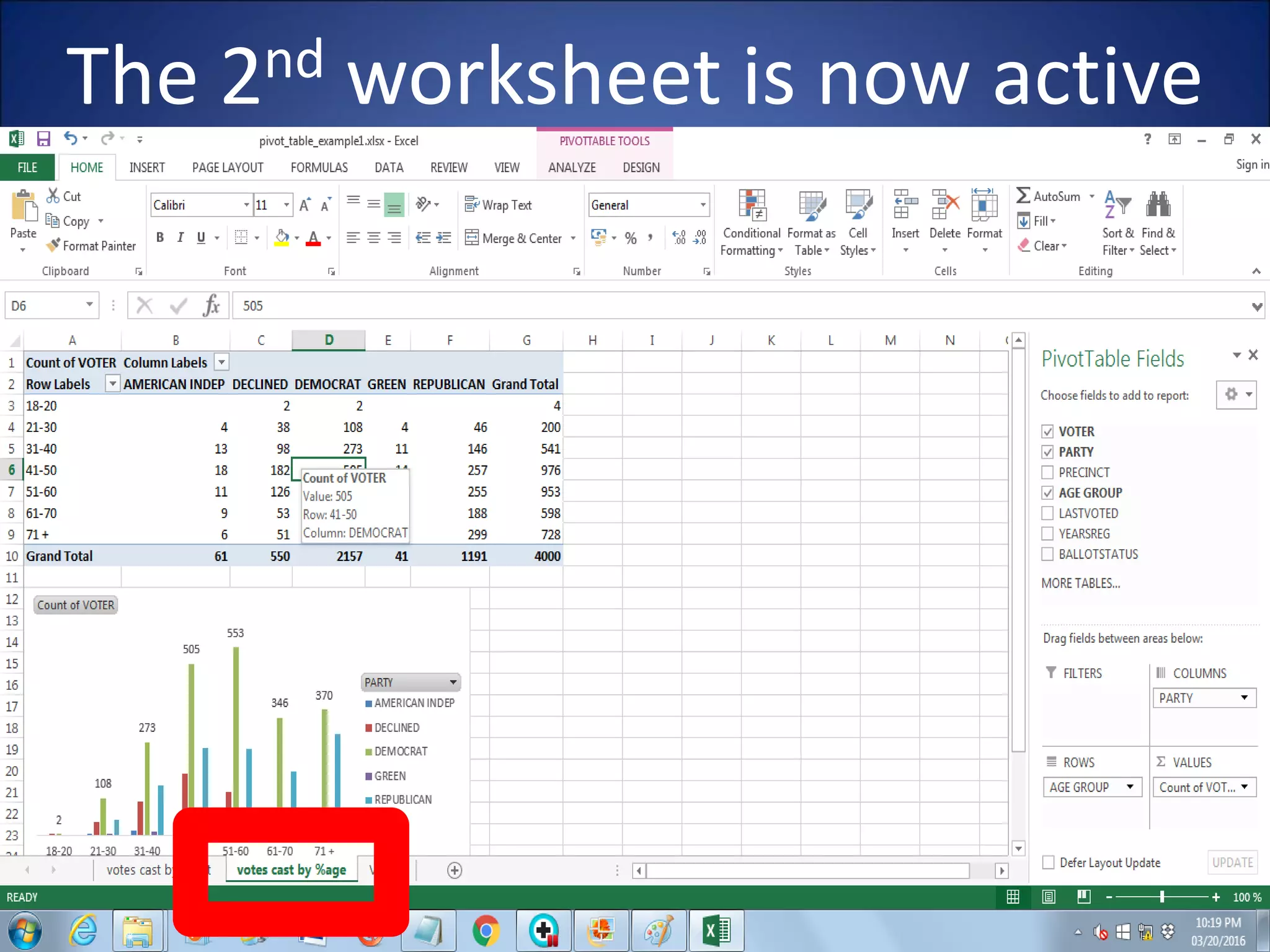The image size is (1270, 952).
Task: Open Clear options
Action: pyautogui.click(x=1043, y=245)
